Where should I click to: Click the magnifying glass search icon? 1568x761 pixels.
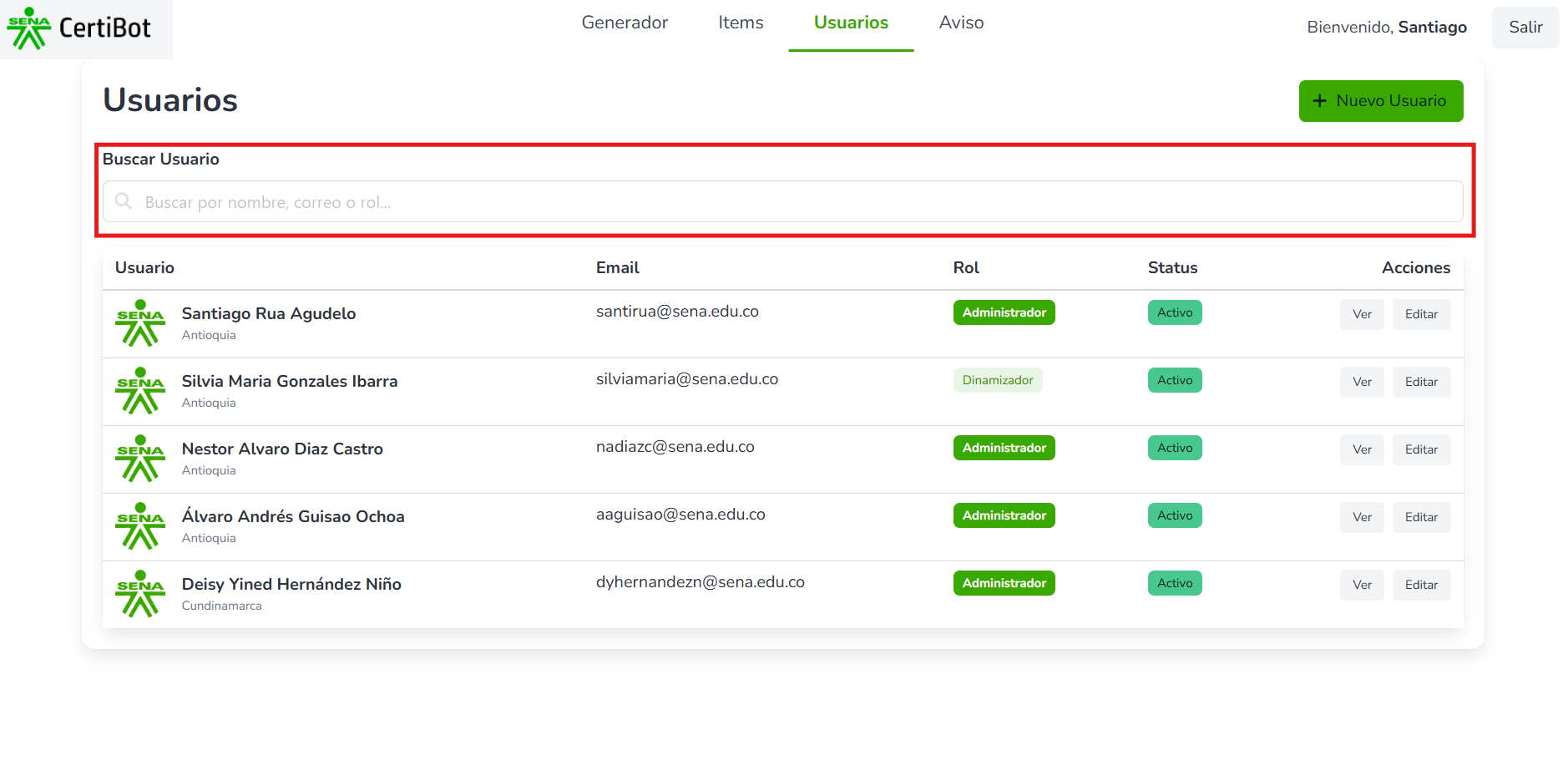coord(124,201)
